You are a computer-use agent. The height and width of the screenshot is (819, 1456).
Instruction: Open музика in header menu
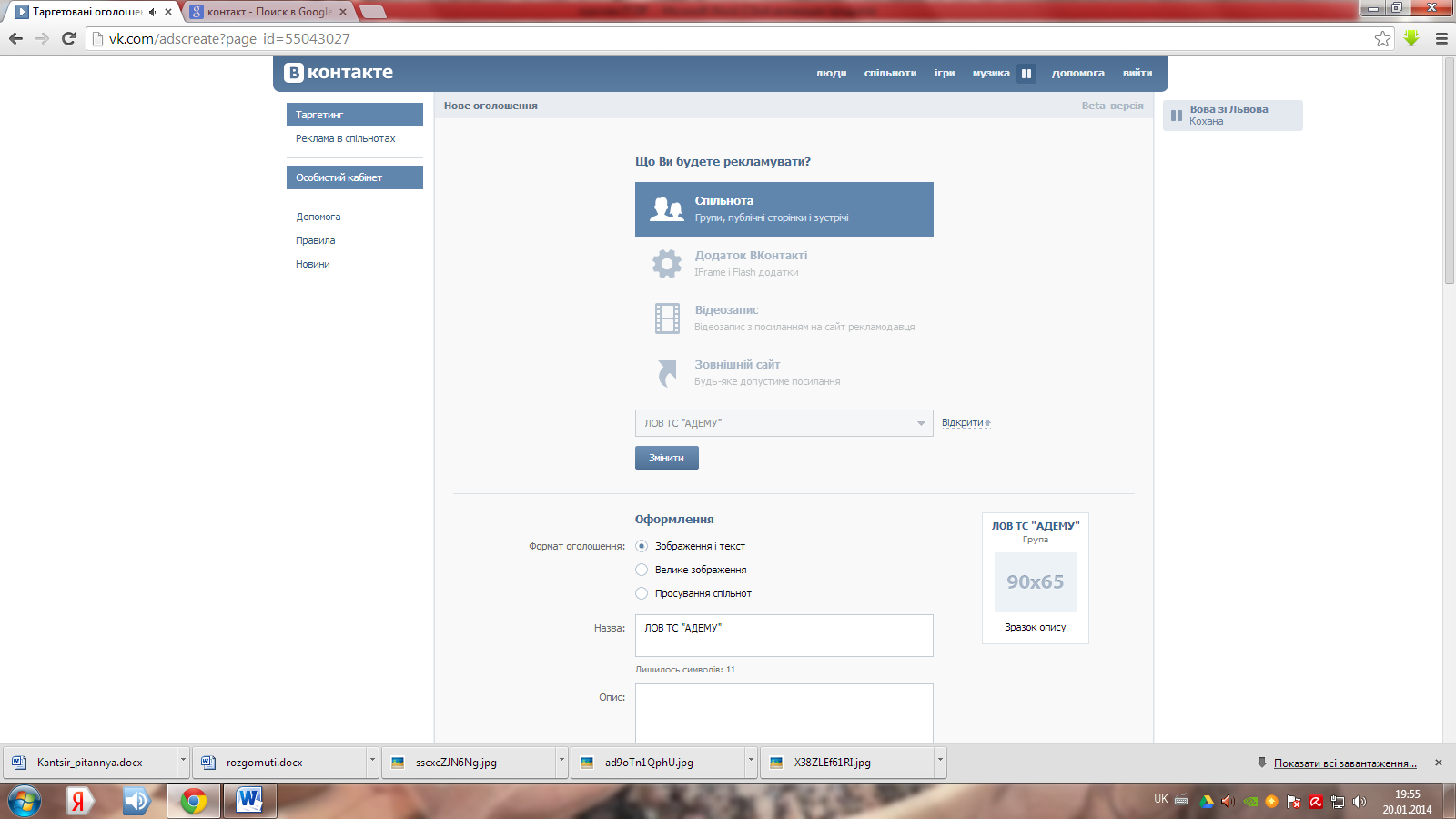point(991,73)
